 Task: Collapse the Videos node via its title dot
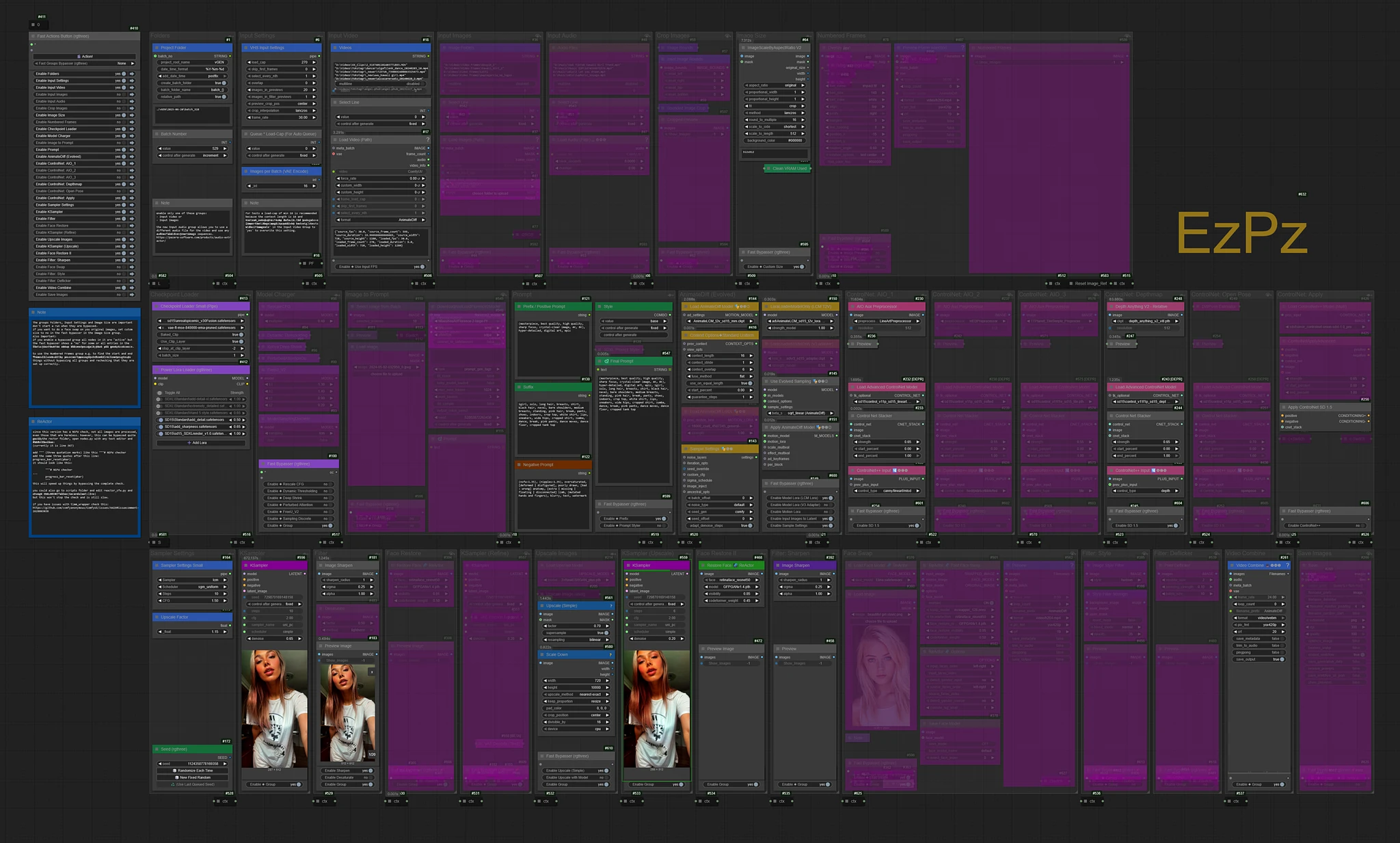point(335,48)
